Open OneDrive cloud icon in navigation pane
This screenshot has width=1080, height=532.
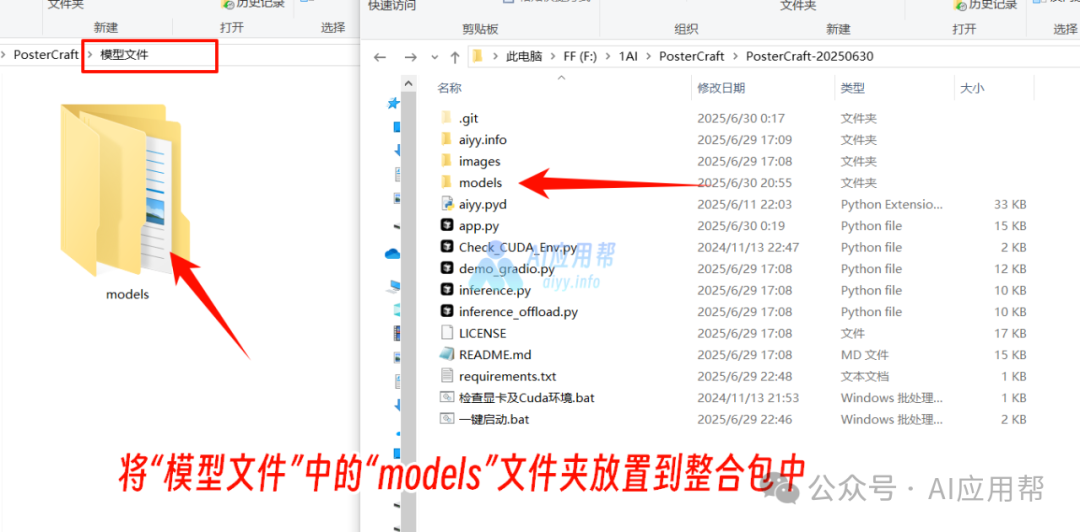pyautogui.click(x=393, y=254)
